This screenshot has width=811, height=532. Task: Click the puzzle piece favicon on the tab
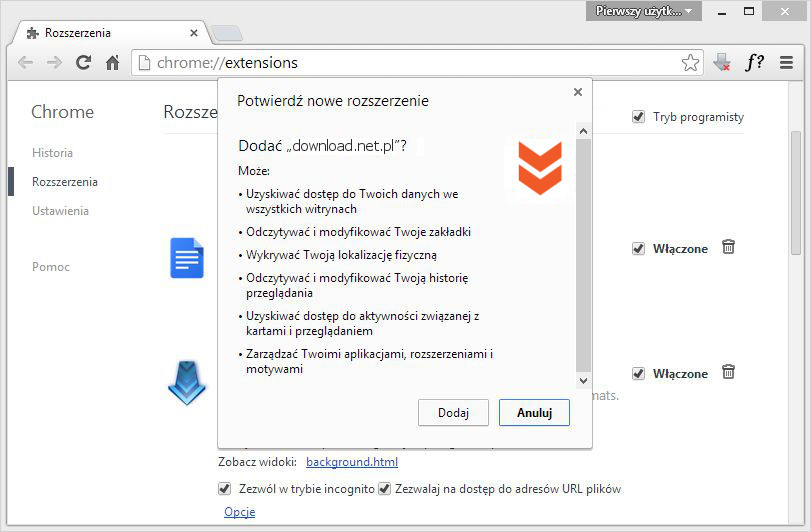coord(33,33)
